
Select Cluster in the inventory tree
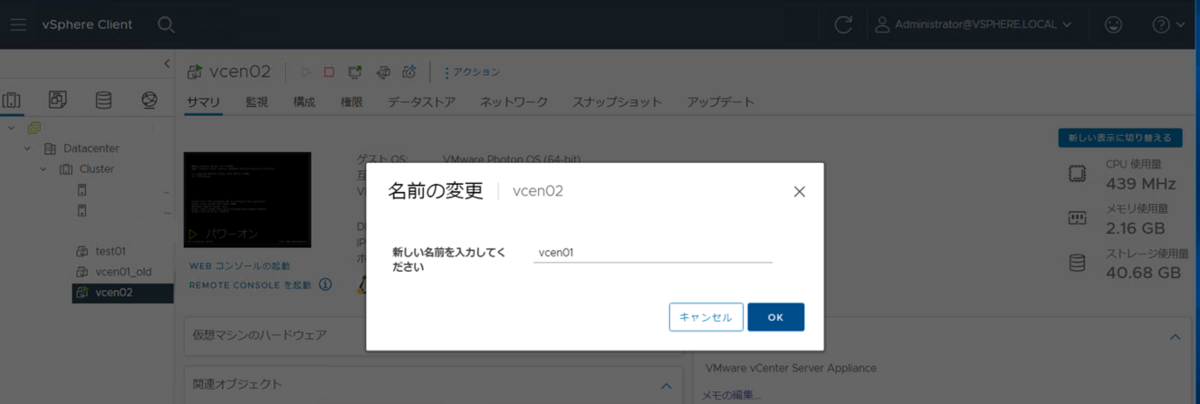pos(97,169)
